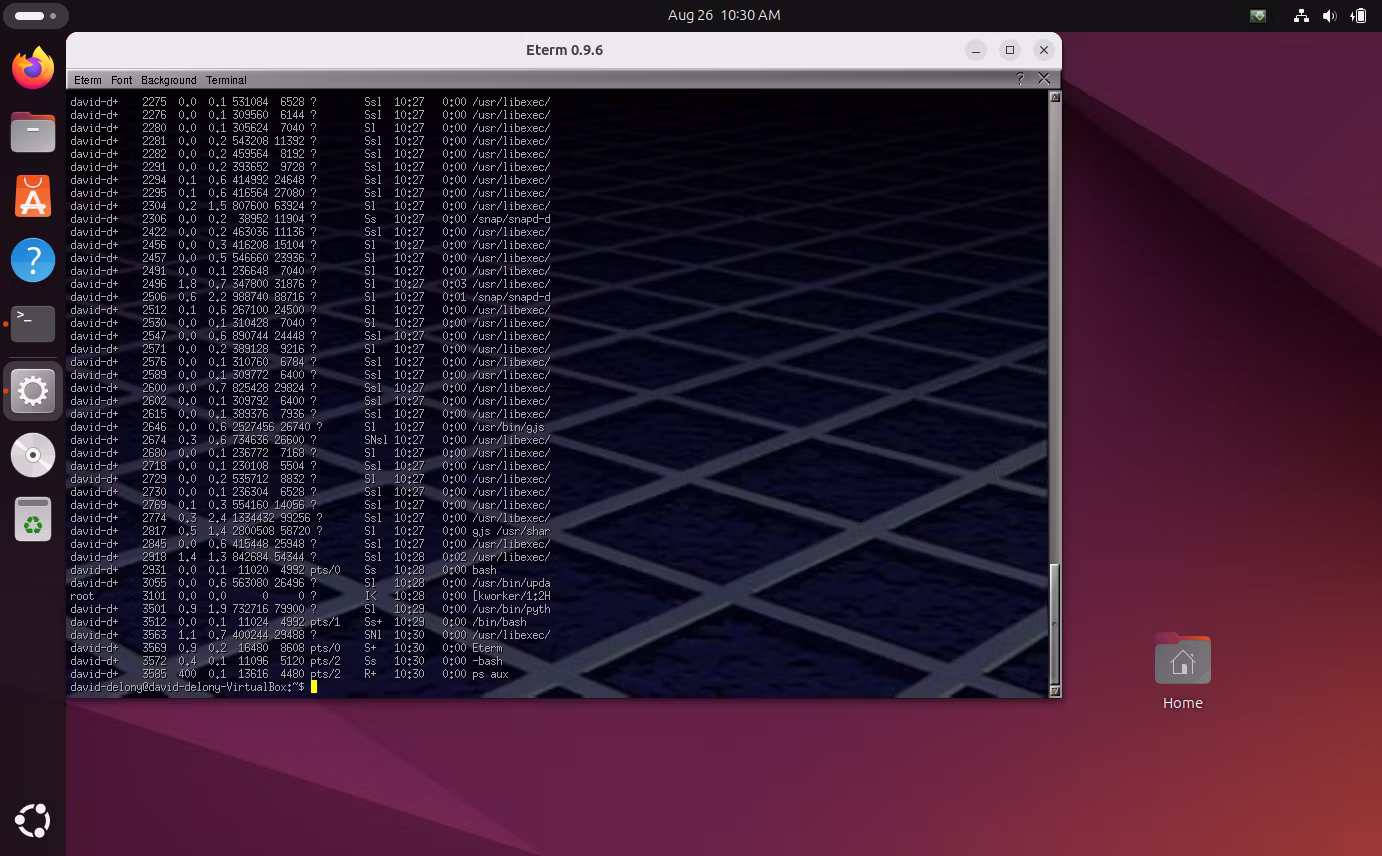Image resolution: width=1382 pixels, height=856 pixels.
Task: Expand the Background menu
Action: [168, 80]
